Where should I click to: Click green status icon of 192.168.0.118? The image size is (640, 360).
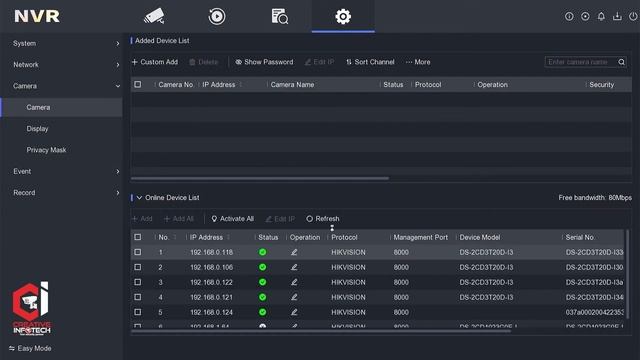[262, 252]
